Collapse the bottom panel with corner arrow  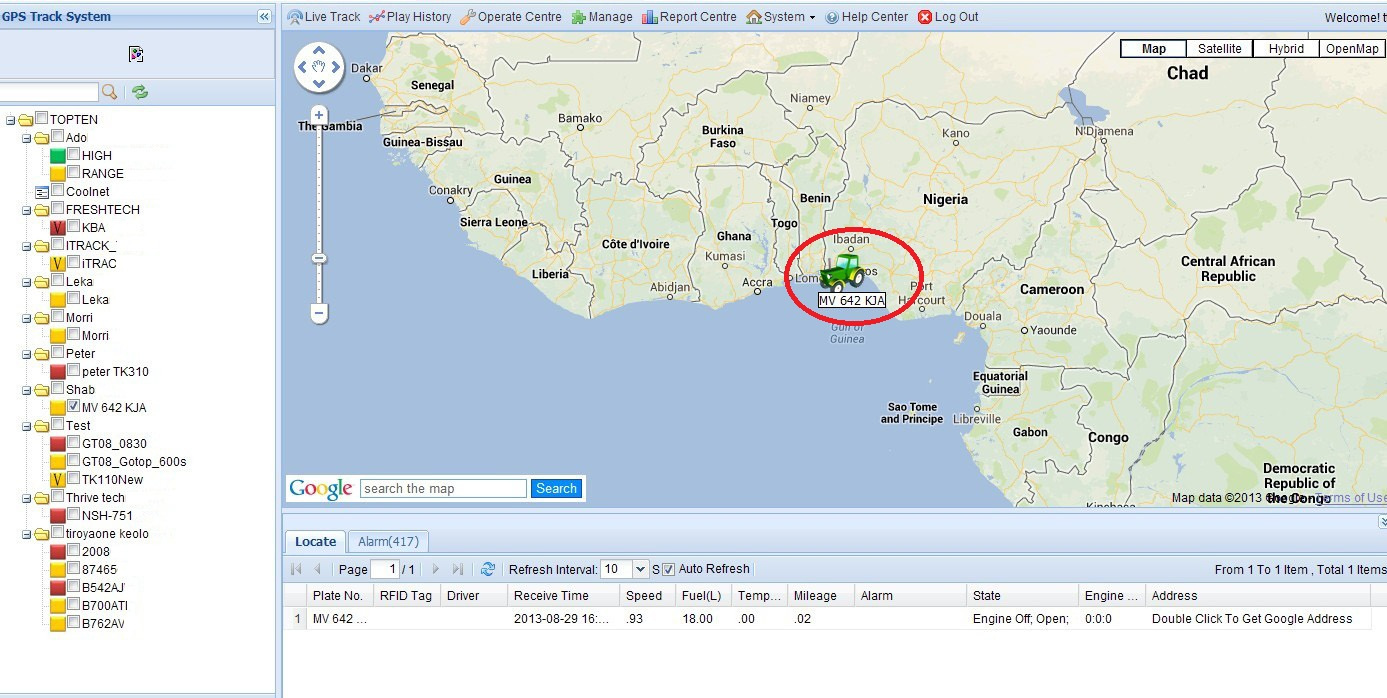(1382, 521)
